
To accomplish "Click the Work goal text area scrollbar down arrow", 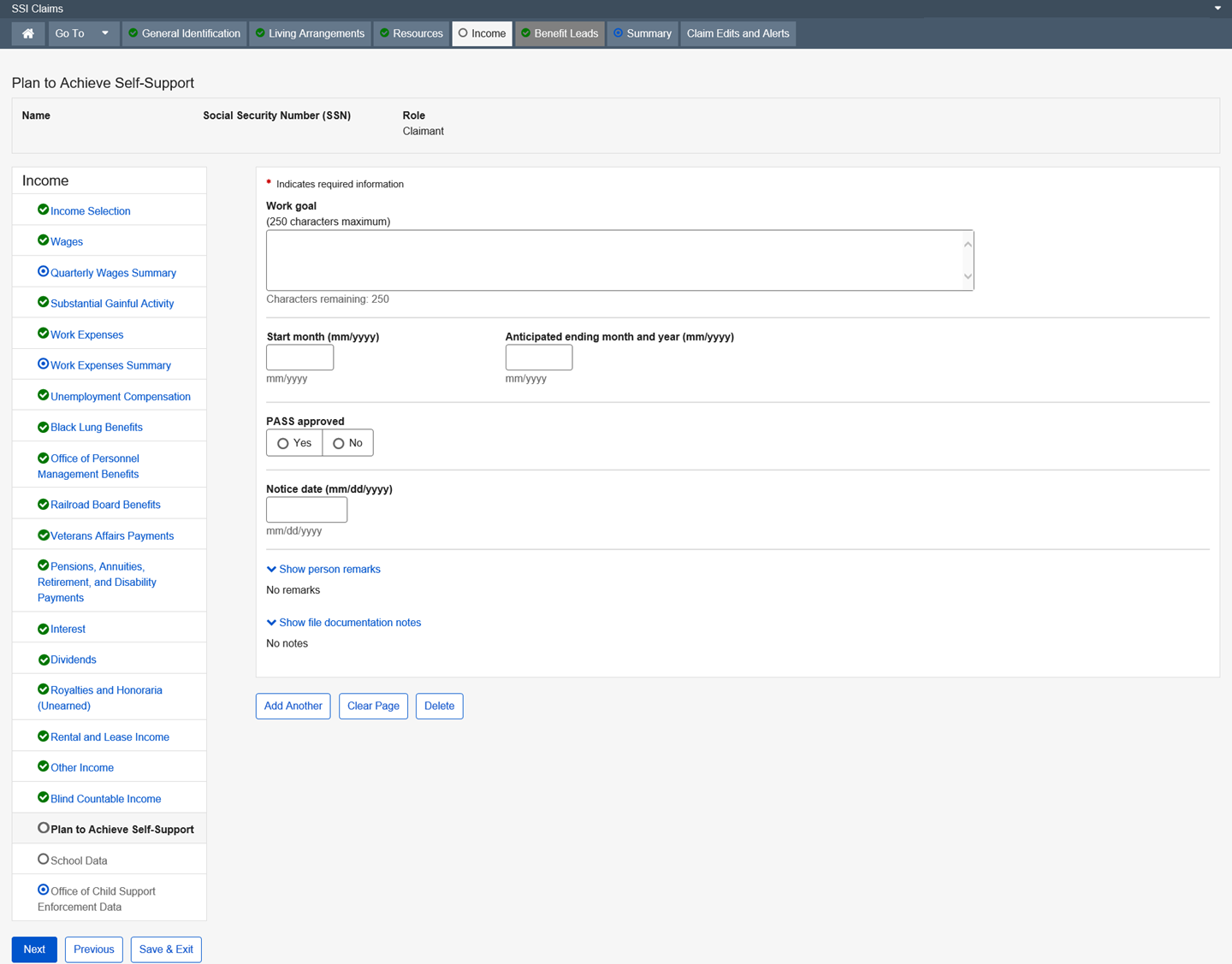I will click(968, 276).
